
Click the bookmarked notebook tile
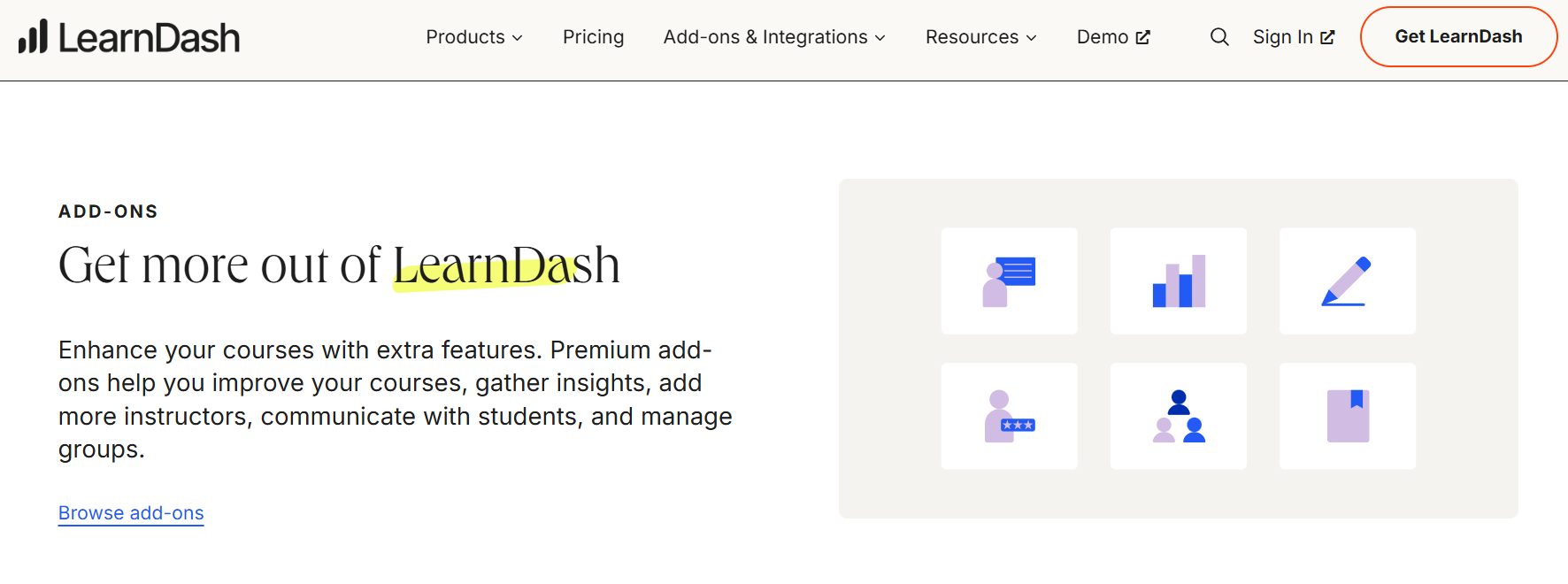(1347, 416)
